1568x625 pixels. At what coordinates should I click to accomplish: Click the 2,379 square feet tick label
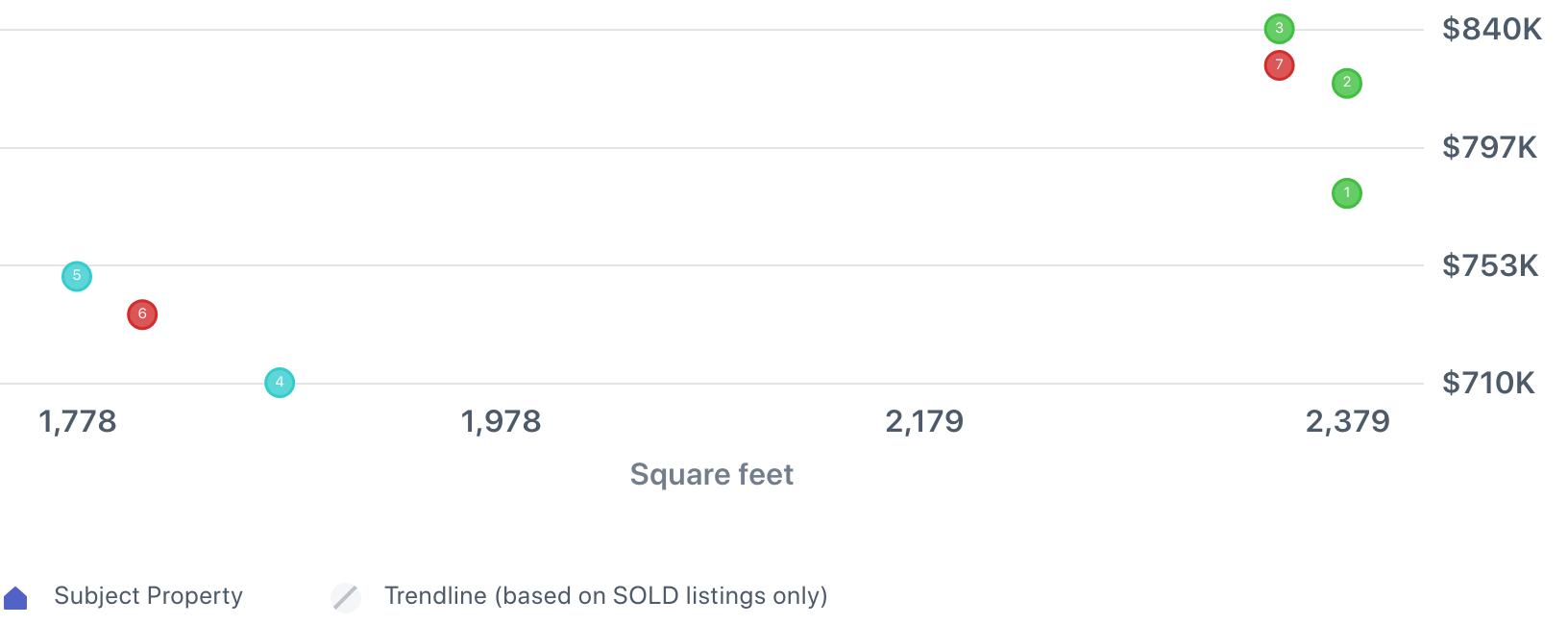1347,421
